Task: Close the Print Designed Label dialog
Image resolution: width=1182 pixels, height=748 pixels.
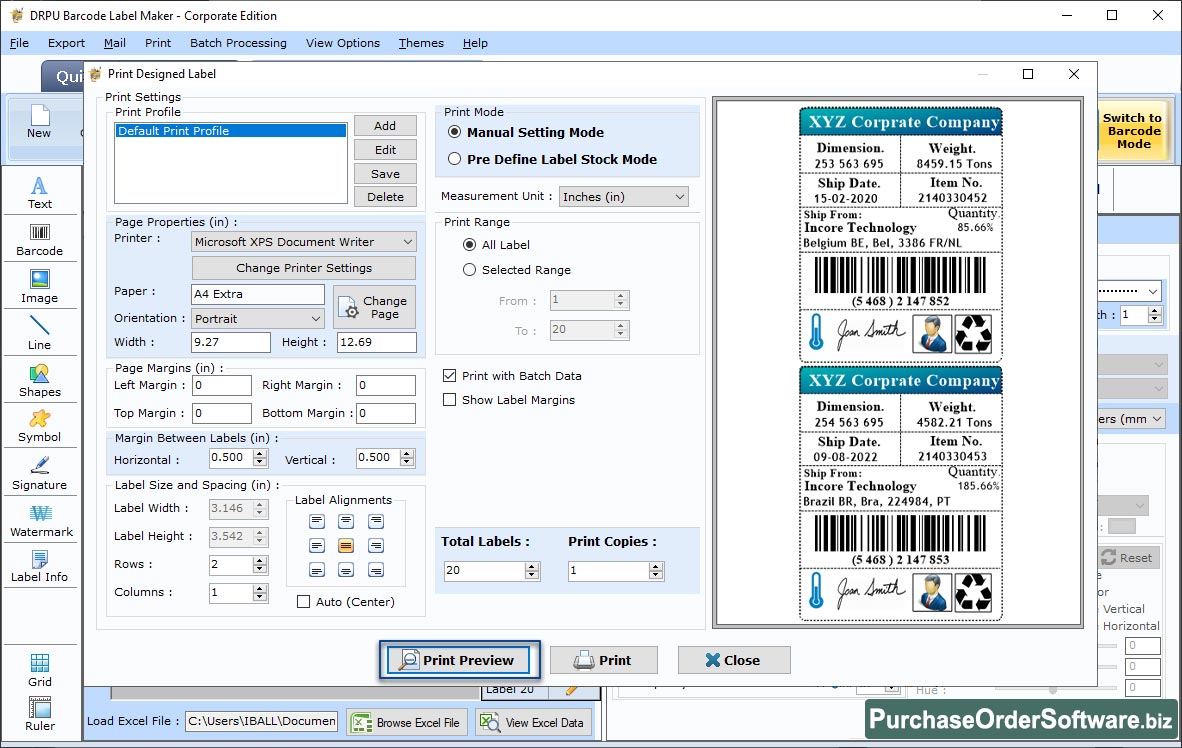Action: (x=734, y=661)
